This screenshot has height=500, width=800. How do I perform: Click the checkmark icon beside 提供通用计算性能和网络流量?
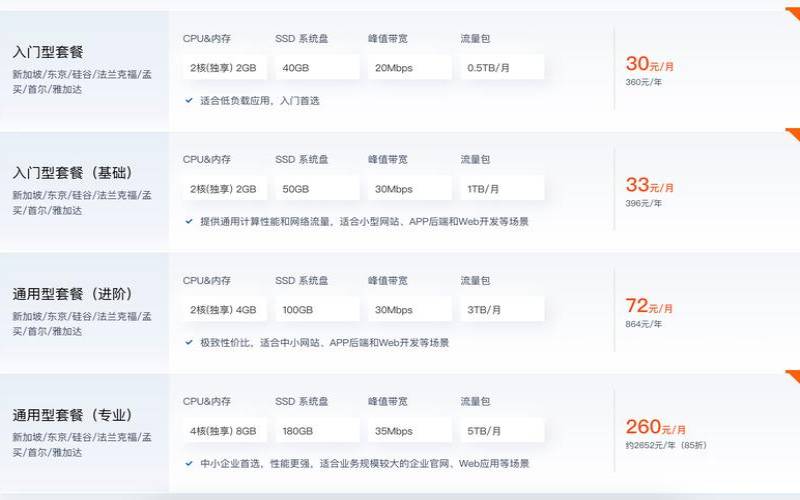[189, 221]
